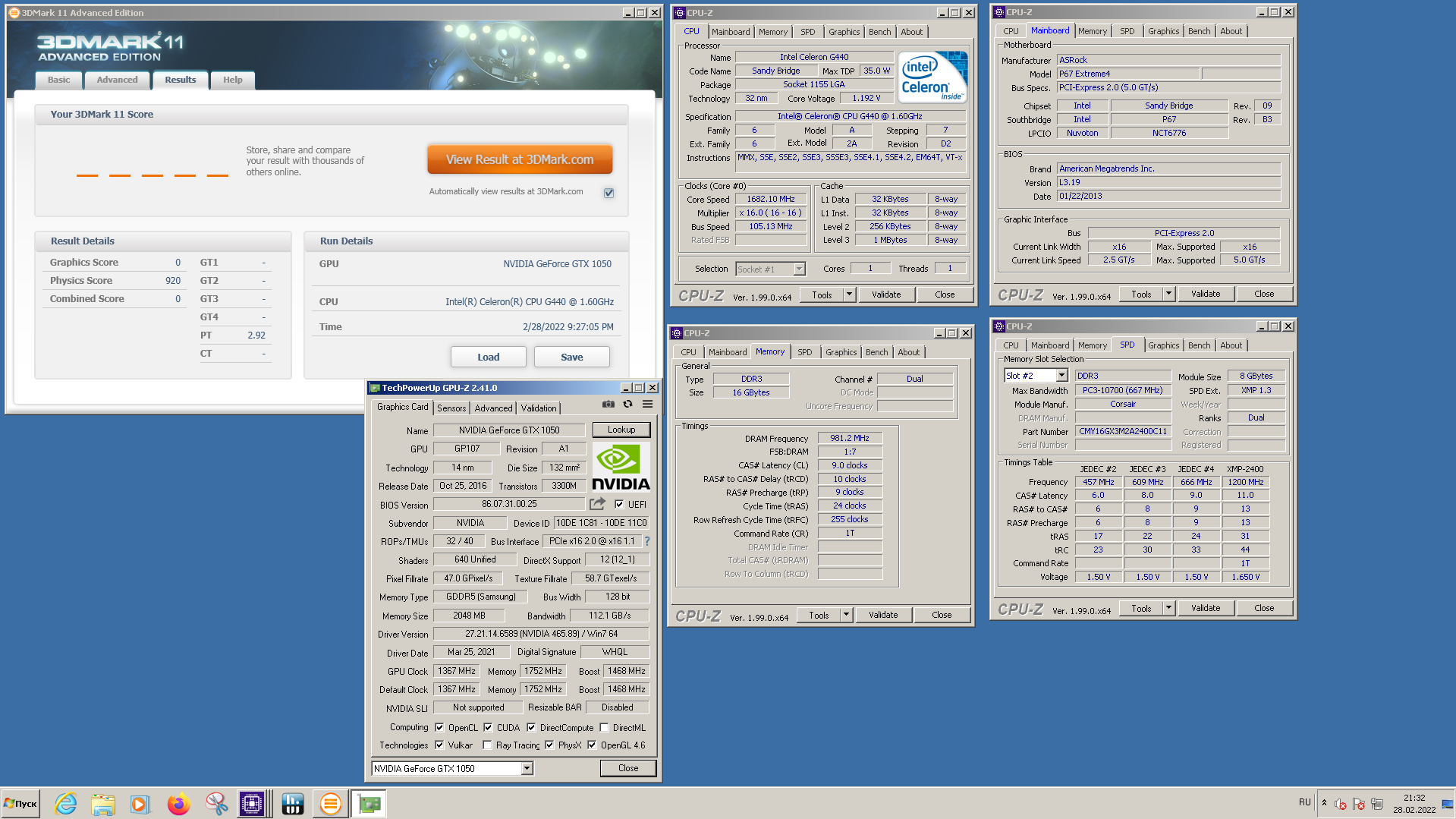The image size is (1456, 819).
Task: Open the Help tab in 3DMark 11
Action: pyautogui.click(x=233, y=80)
